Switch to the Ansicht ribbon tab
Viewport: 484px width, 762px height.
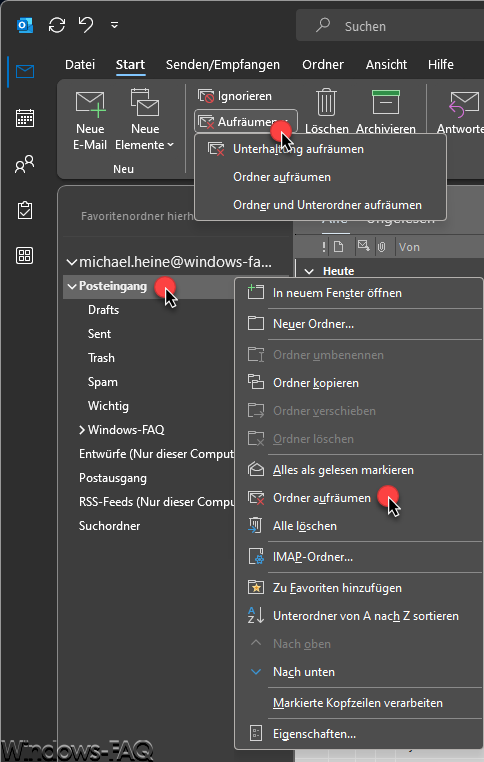[386, 65]
